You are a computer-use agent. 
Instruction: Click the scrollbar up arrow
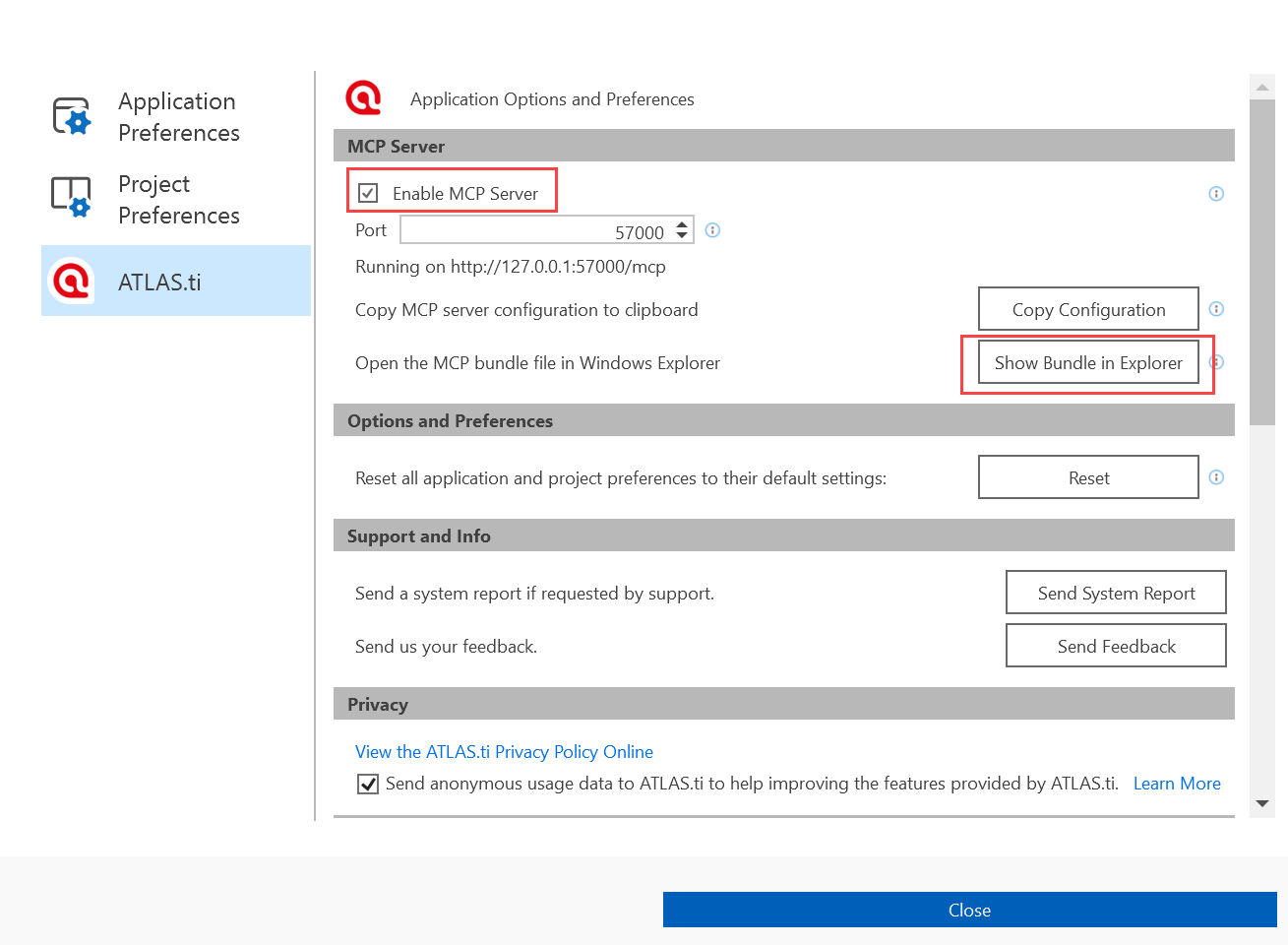point(1262,87)
